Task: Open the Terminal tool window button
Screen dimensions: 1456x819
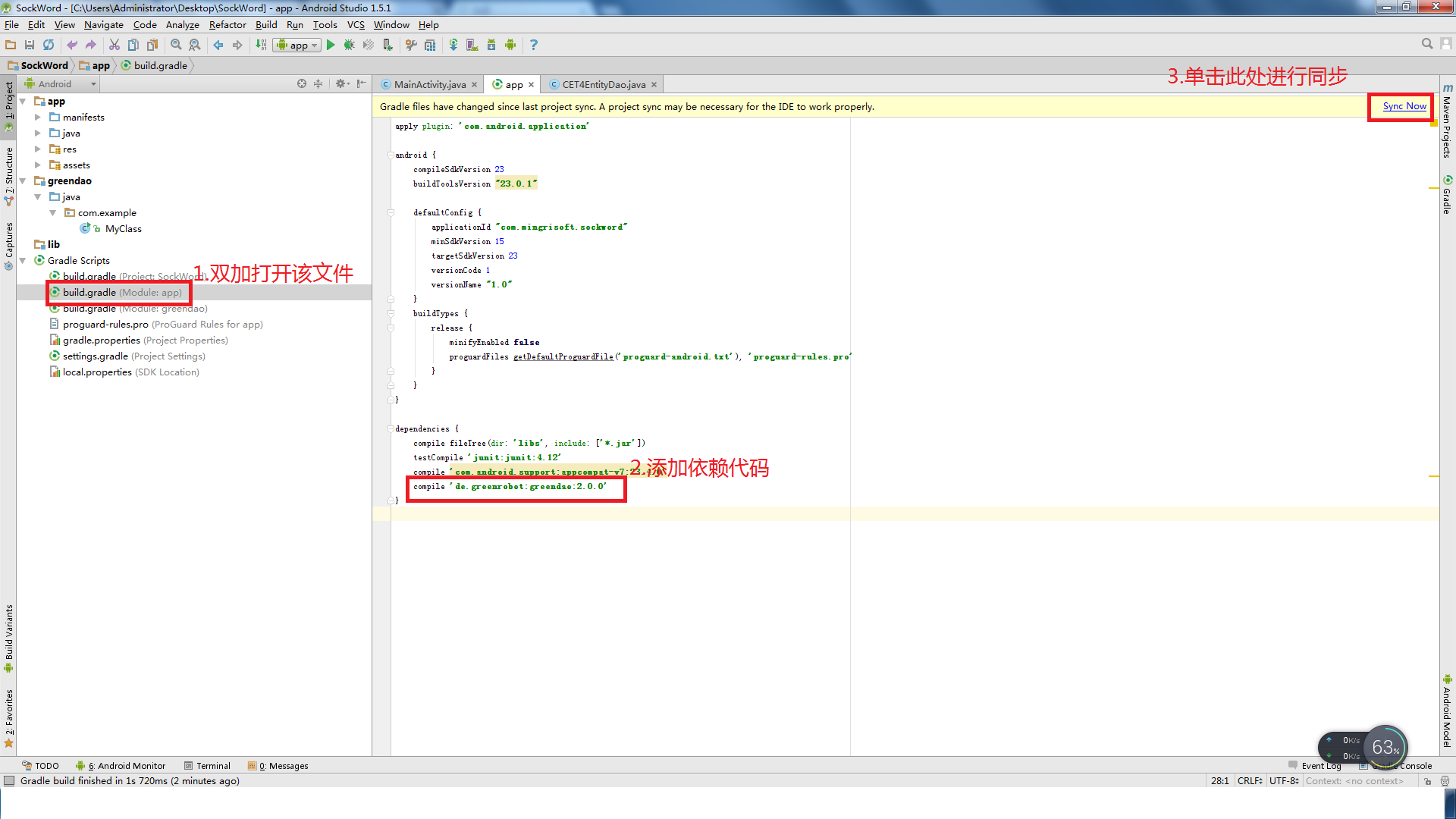Action: coord(207,766)
